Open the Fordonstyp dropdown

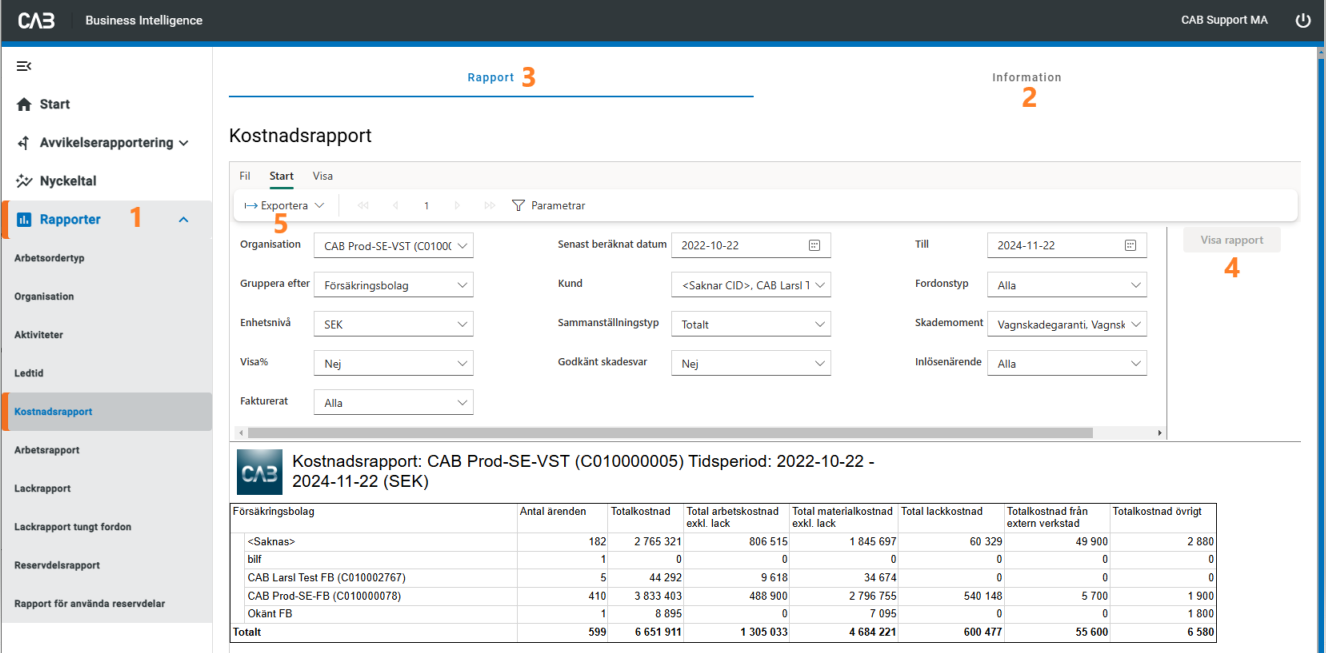tap(1067, 285)
